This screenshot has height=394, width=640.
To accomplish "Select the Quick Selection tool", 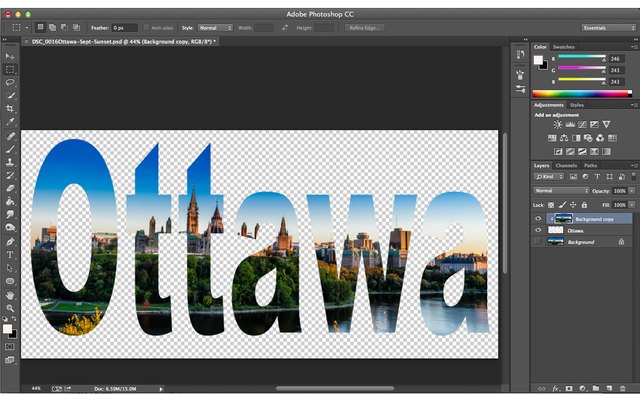I will pyautogui.click(x=10, y=96).
